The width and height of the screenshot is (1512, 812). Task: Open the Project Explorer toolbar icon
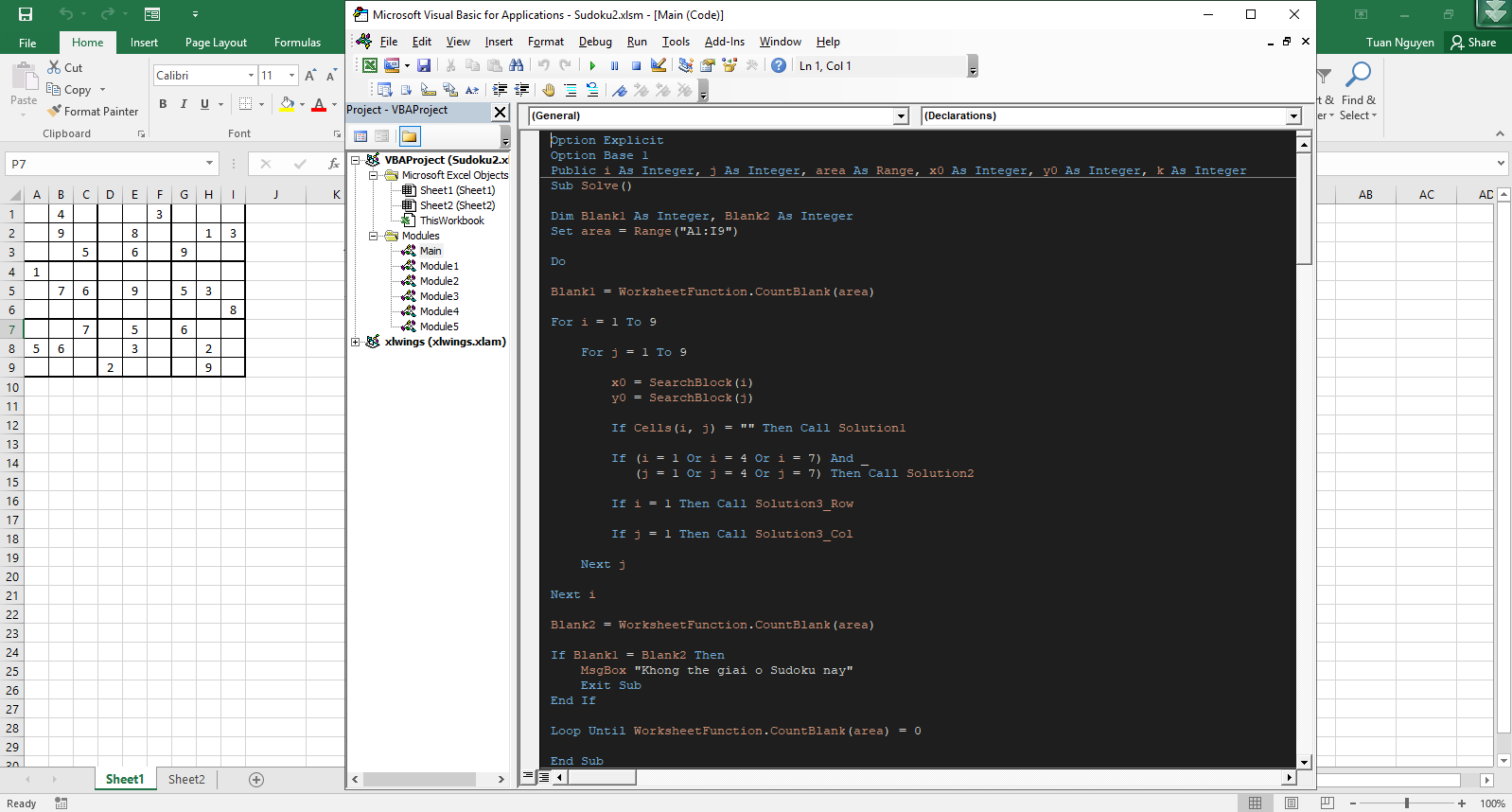click(x=686, y=66)
